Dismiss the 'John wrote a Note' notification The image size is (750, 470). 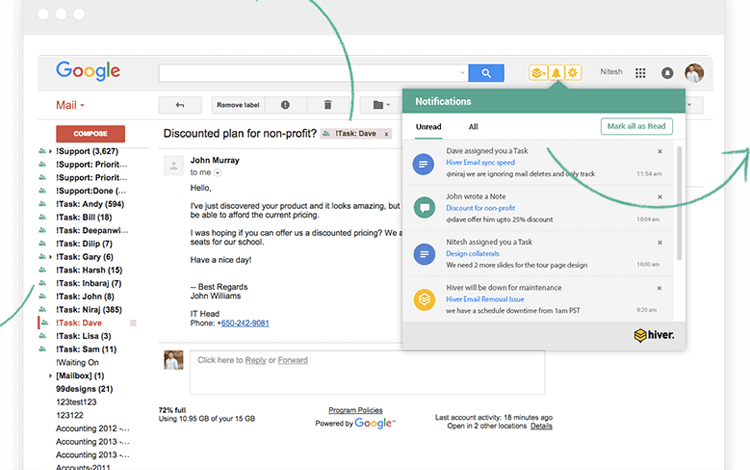(x=660, y=197)
